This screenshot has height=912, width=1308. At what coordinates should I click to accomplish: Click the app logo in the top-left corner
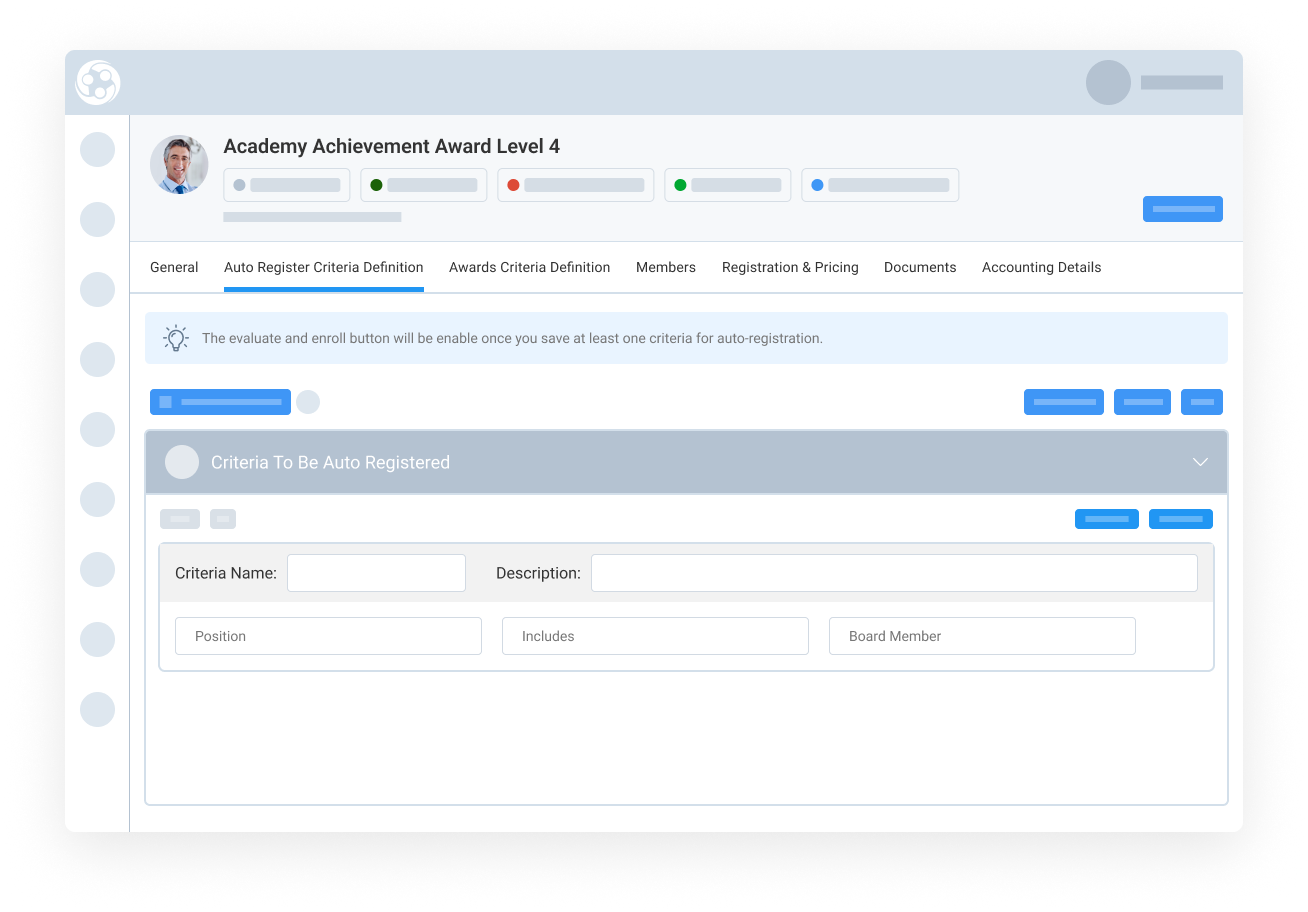pos(98,82)
